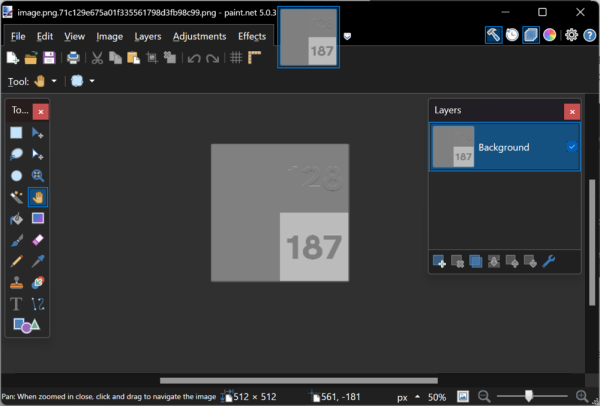Close the Layers panel
The image size is (600, 406).
tap(572, 112)
